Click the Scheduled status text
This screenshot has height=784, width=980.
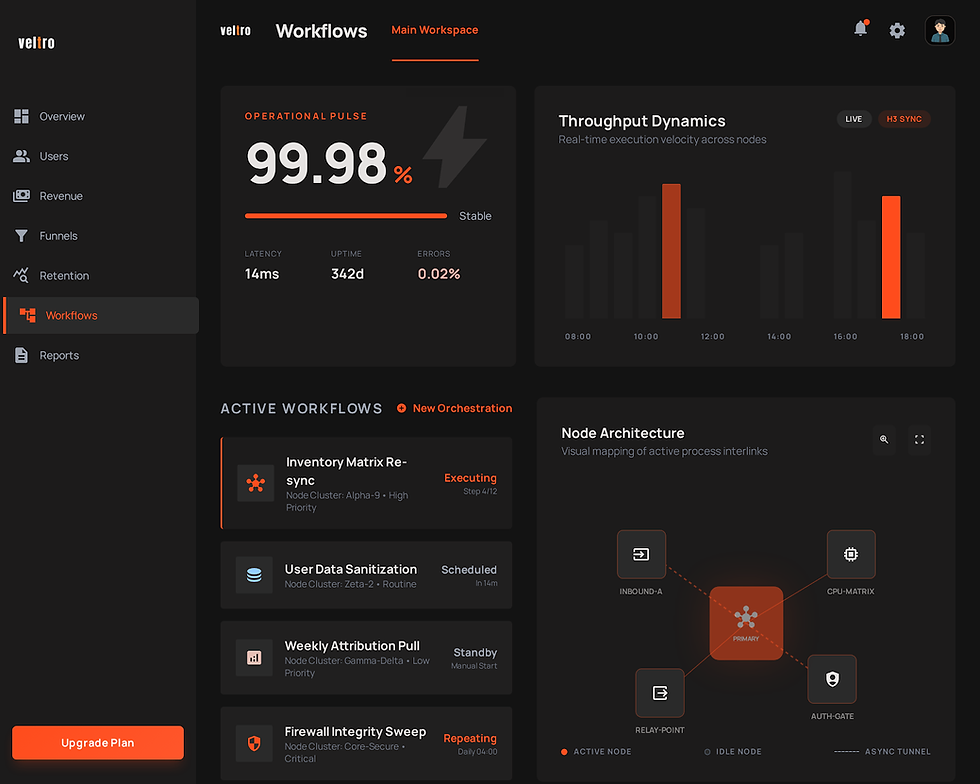[469, 570]
